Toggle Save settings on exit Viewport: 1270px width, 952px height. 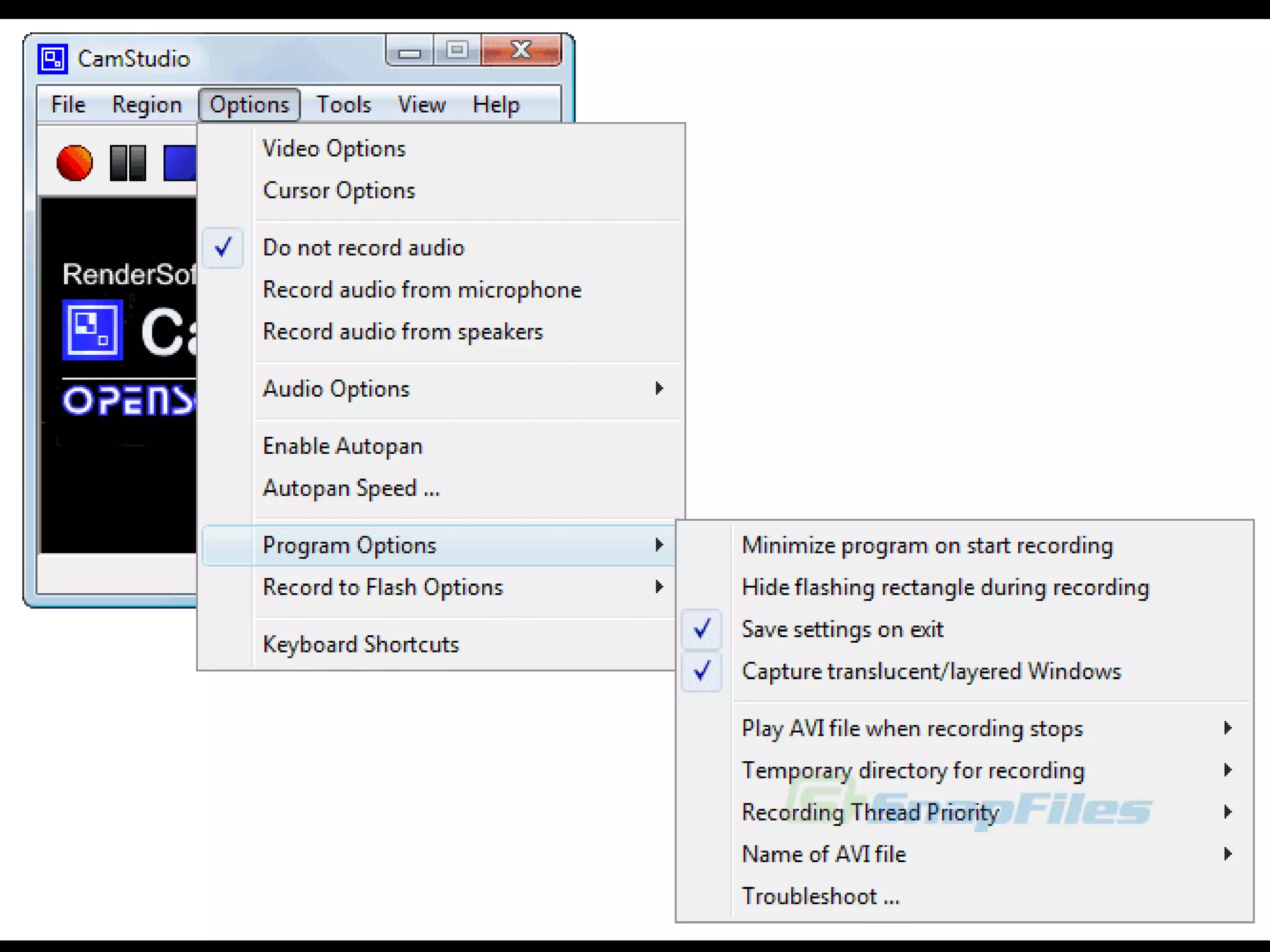(842, 630)
